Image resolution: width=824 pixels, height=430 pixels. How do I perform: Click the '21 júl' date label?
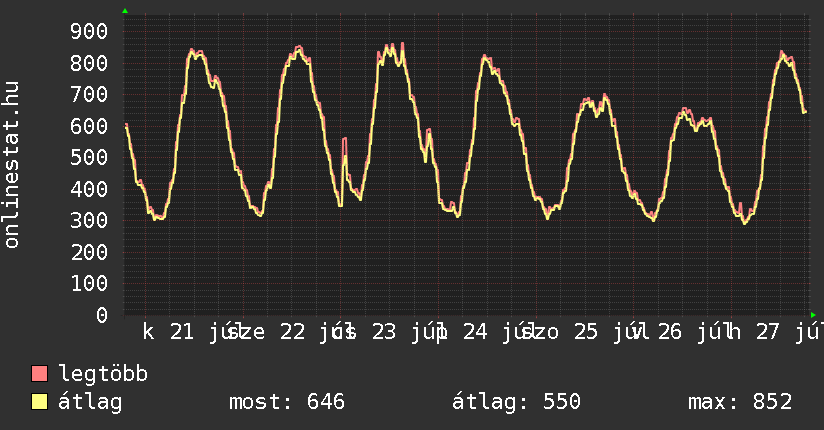coord(206,332)
